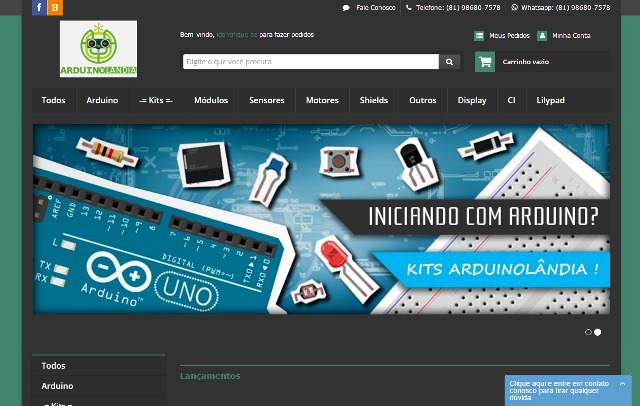Open the Facebook page icon
This screenshot has width=640, height=406.
(39, 7)
